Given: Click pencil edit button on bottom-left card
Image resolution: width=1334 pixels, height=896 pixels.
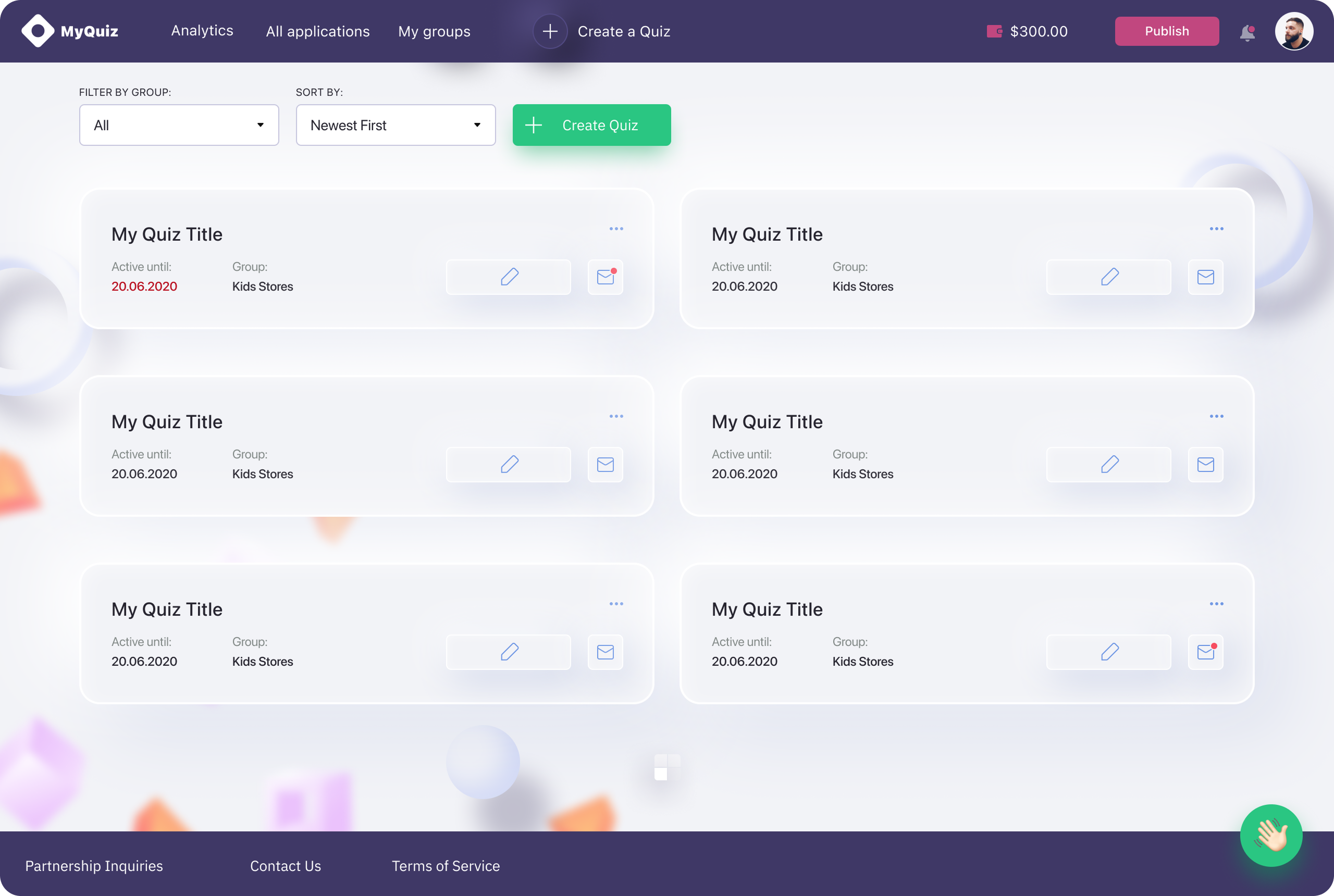Looking at the screenshot, I should [x=508, y=652].
